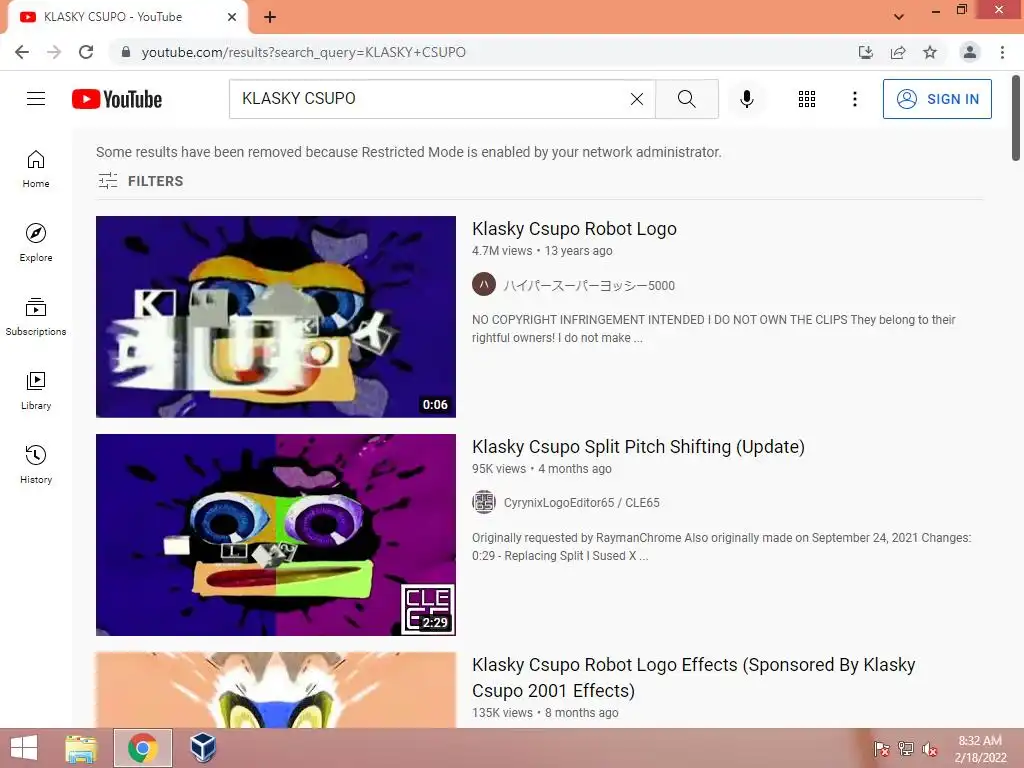Click the description starting NO COPYRIGHT INFRINGEMENT INTENDED

pos(713,328)
